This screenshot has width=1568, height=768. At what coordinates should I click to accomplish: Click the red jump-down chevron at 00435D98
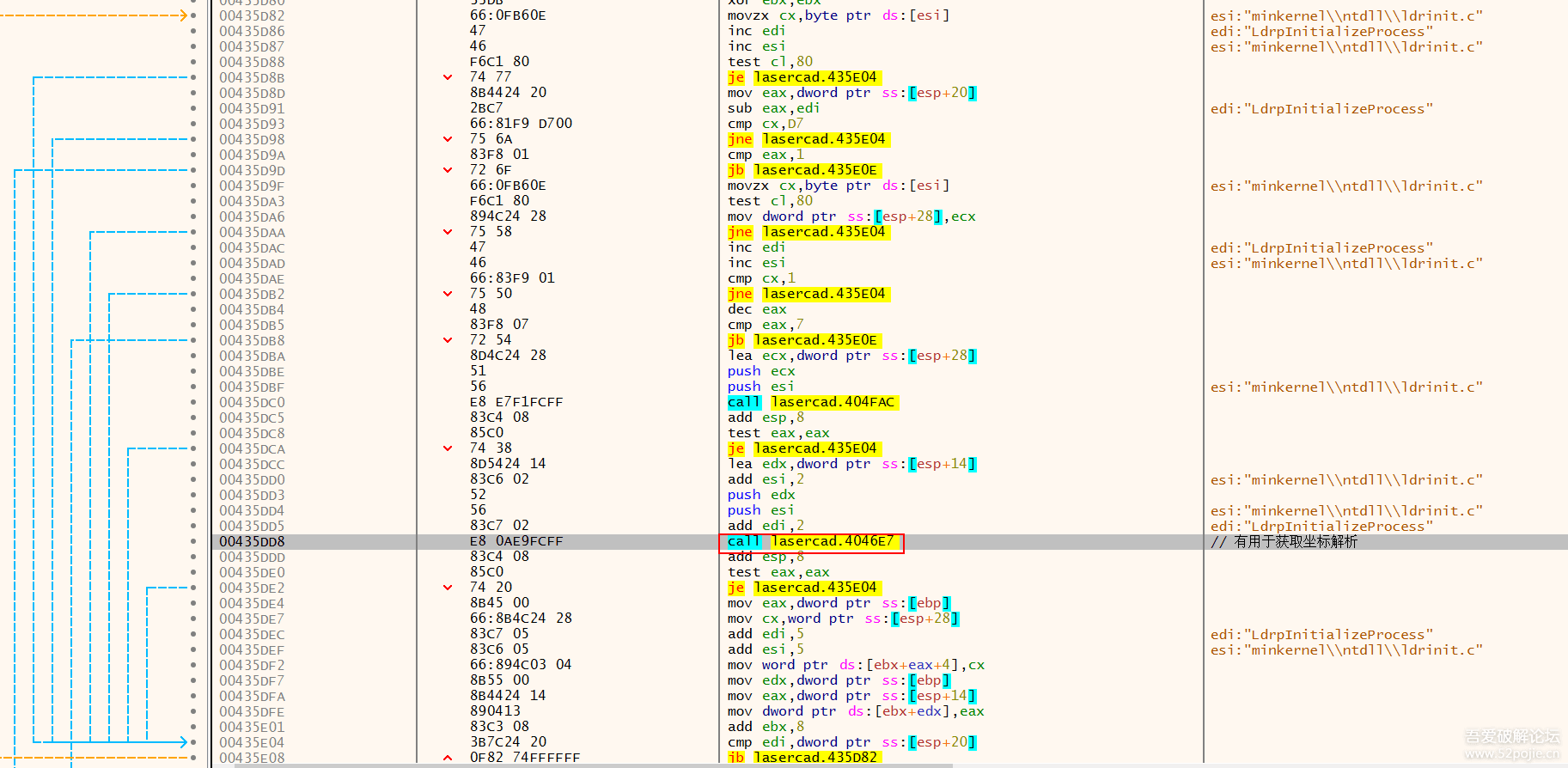(x=448, y=139)
